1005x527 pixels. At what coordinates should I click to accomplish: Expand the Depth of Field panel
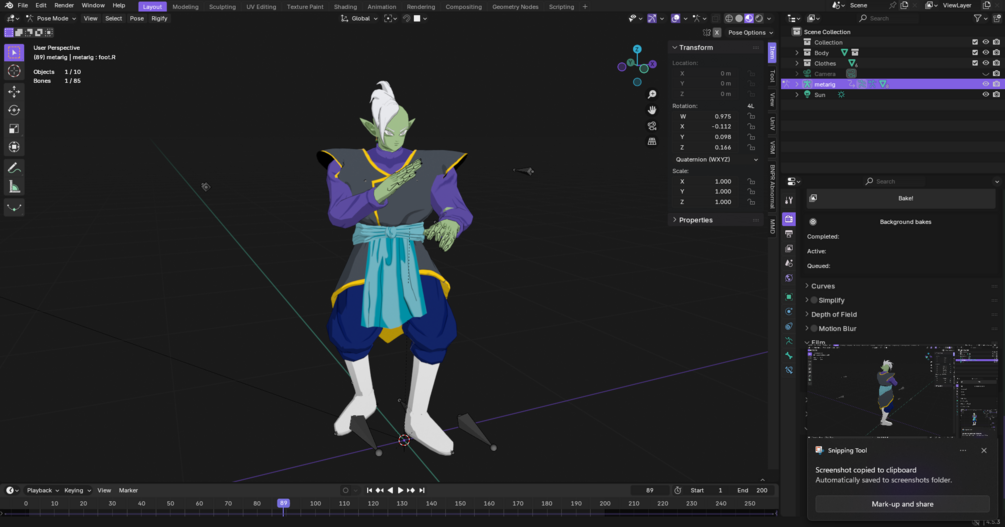click(833, 314)
